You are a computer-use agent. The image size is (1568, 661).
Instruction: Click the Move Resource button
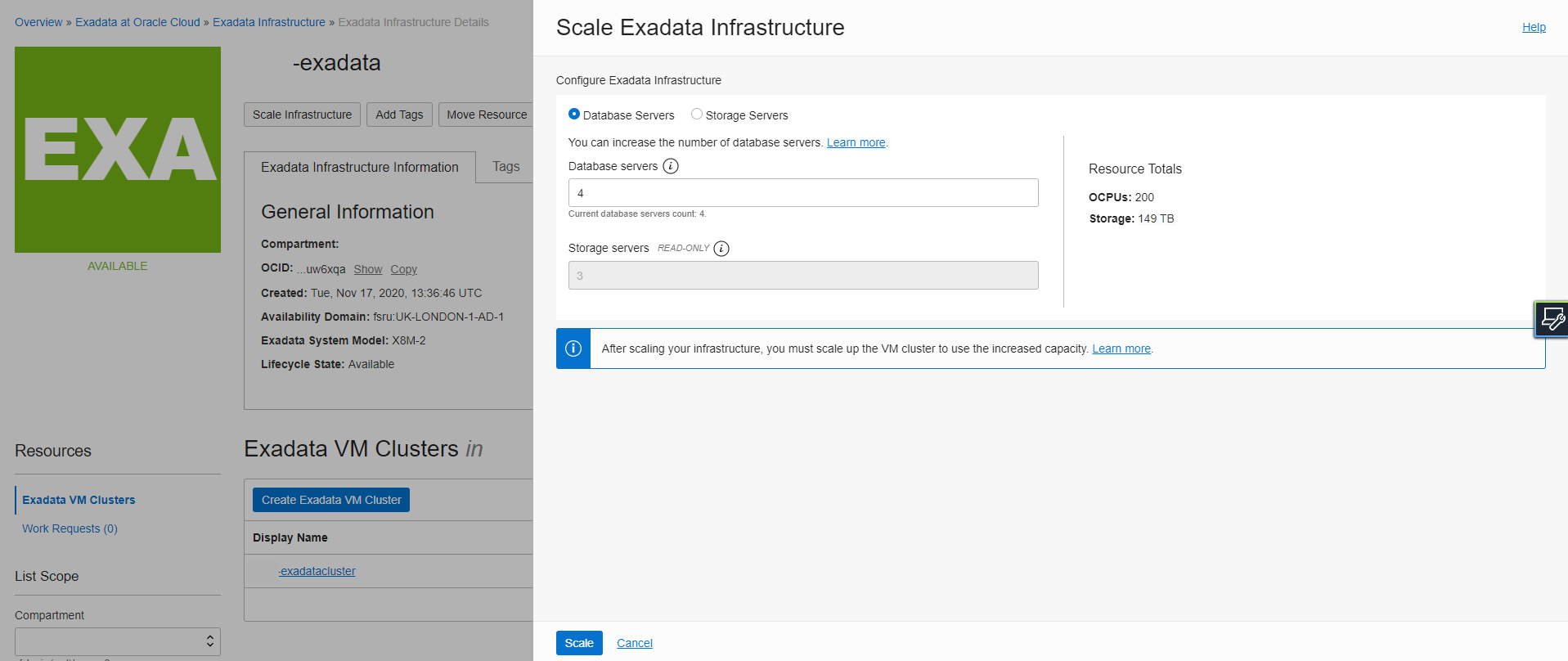487,115
